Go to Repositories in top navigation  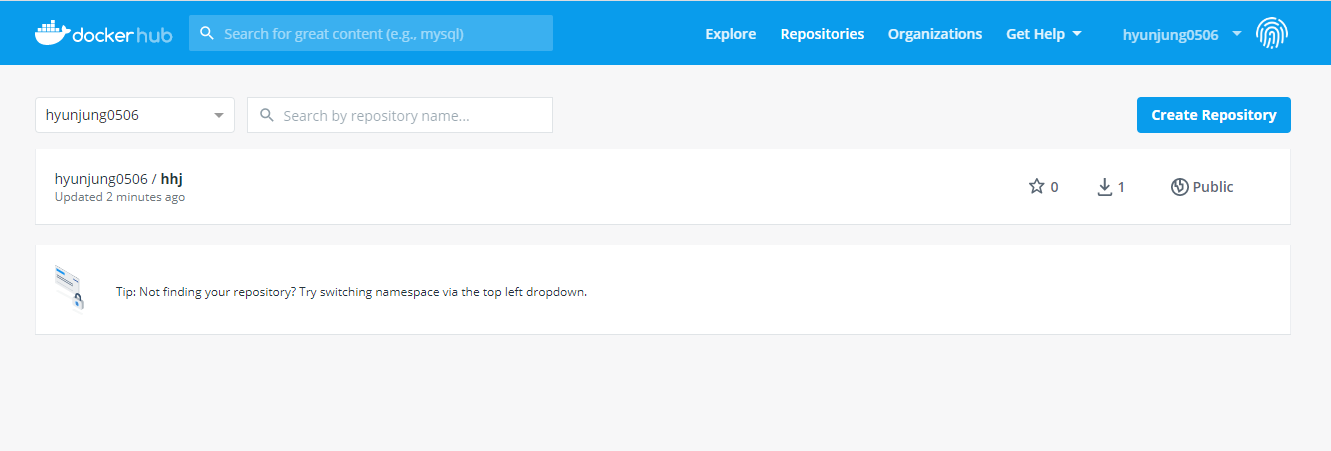[822, 34]
